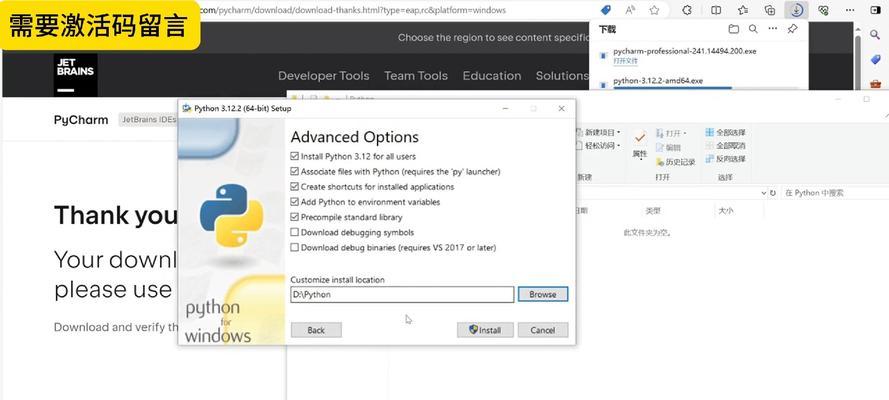Image resolution: width=889 pixels, height=400 pixels.
Task: Pin the downloads panel
Action: (793, 29)
